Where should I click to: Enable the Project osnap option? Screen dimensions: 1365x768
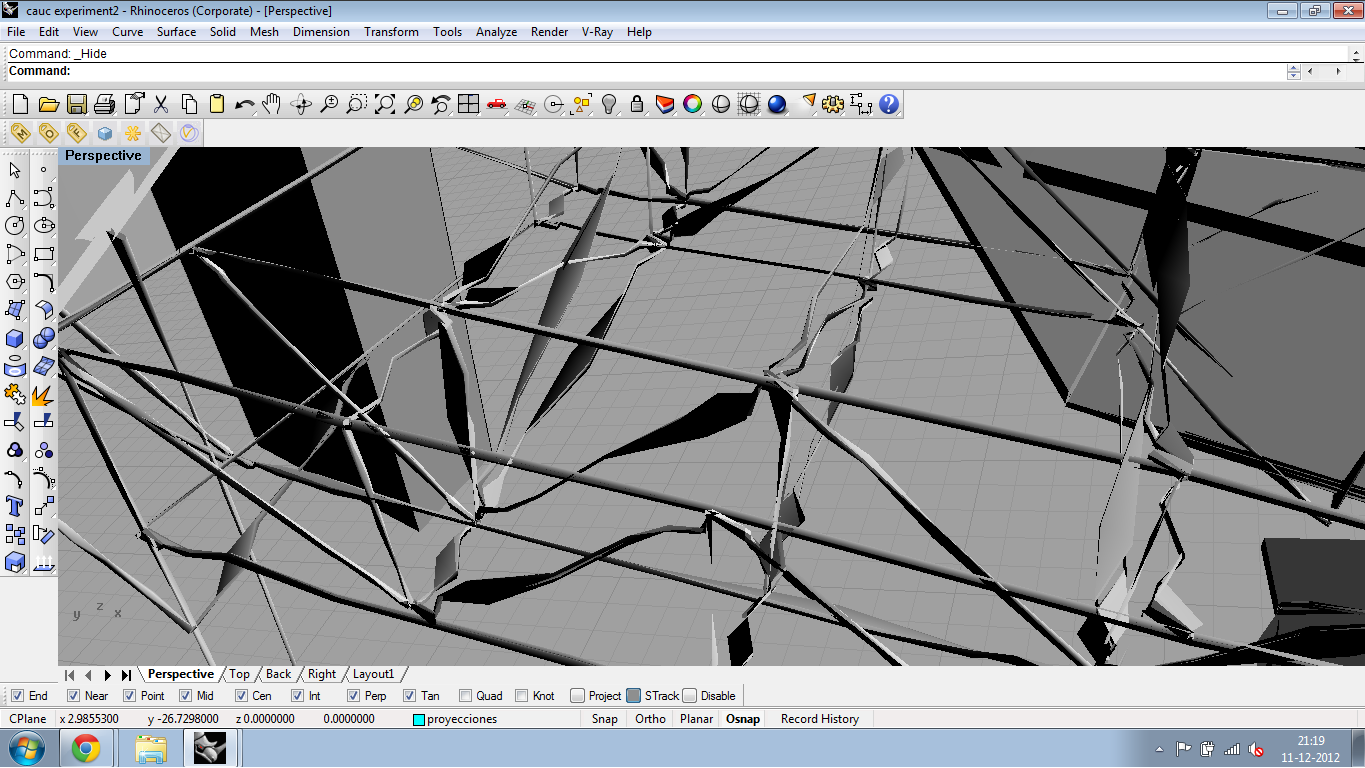(x=577, y=696)
